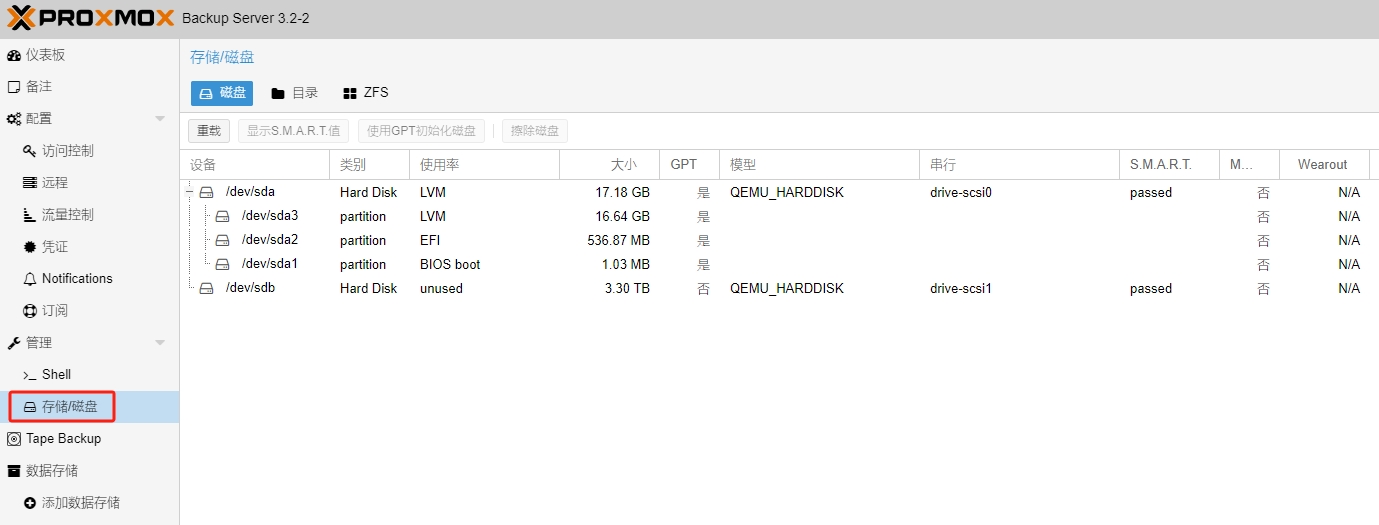Open 订阅 subscription menu item
The height and width of the screenshot is (525, 1379).
55,311
